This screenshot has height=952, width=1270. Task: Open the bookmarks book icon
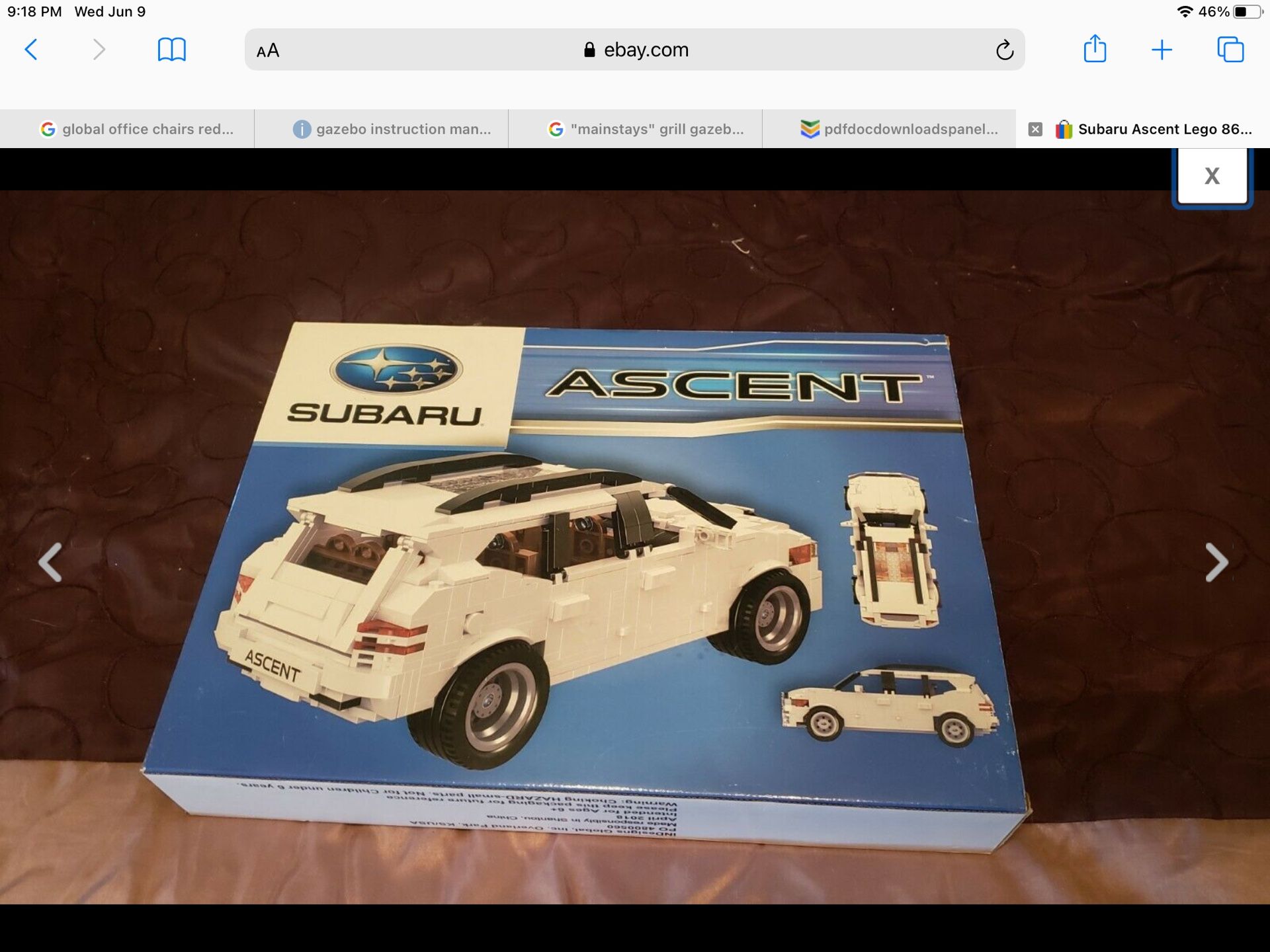[x=172, y=50]
